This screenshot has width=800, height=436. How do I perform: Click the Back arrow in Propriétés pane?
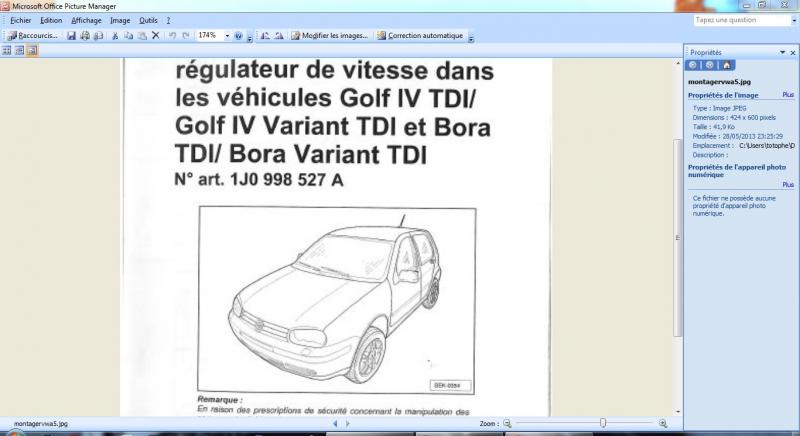click(693, 65)
